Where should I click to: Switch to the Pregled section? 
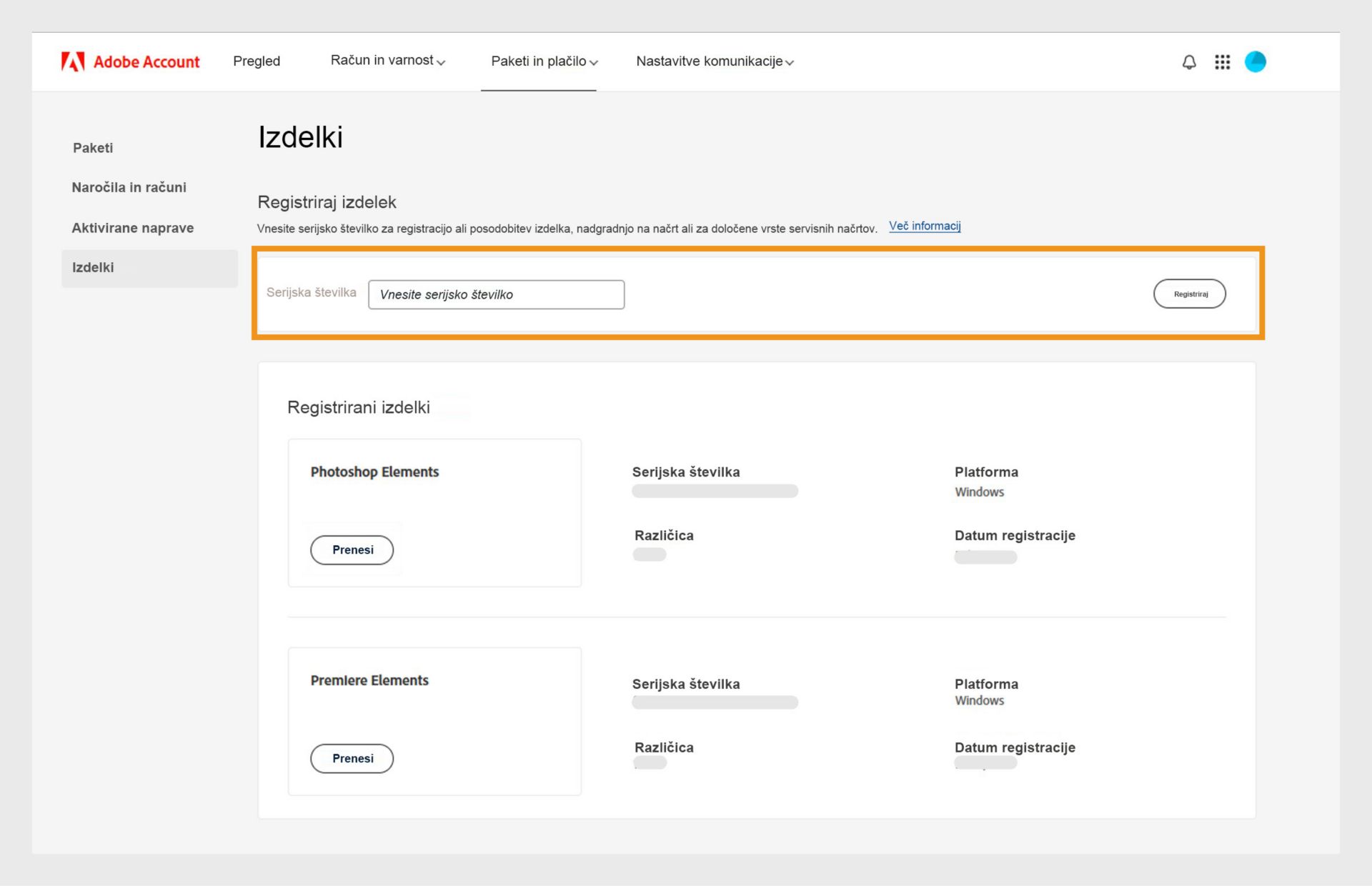(257, 61)
